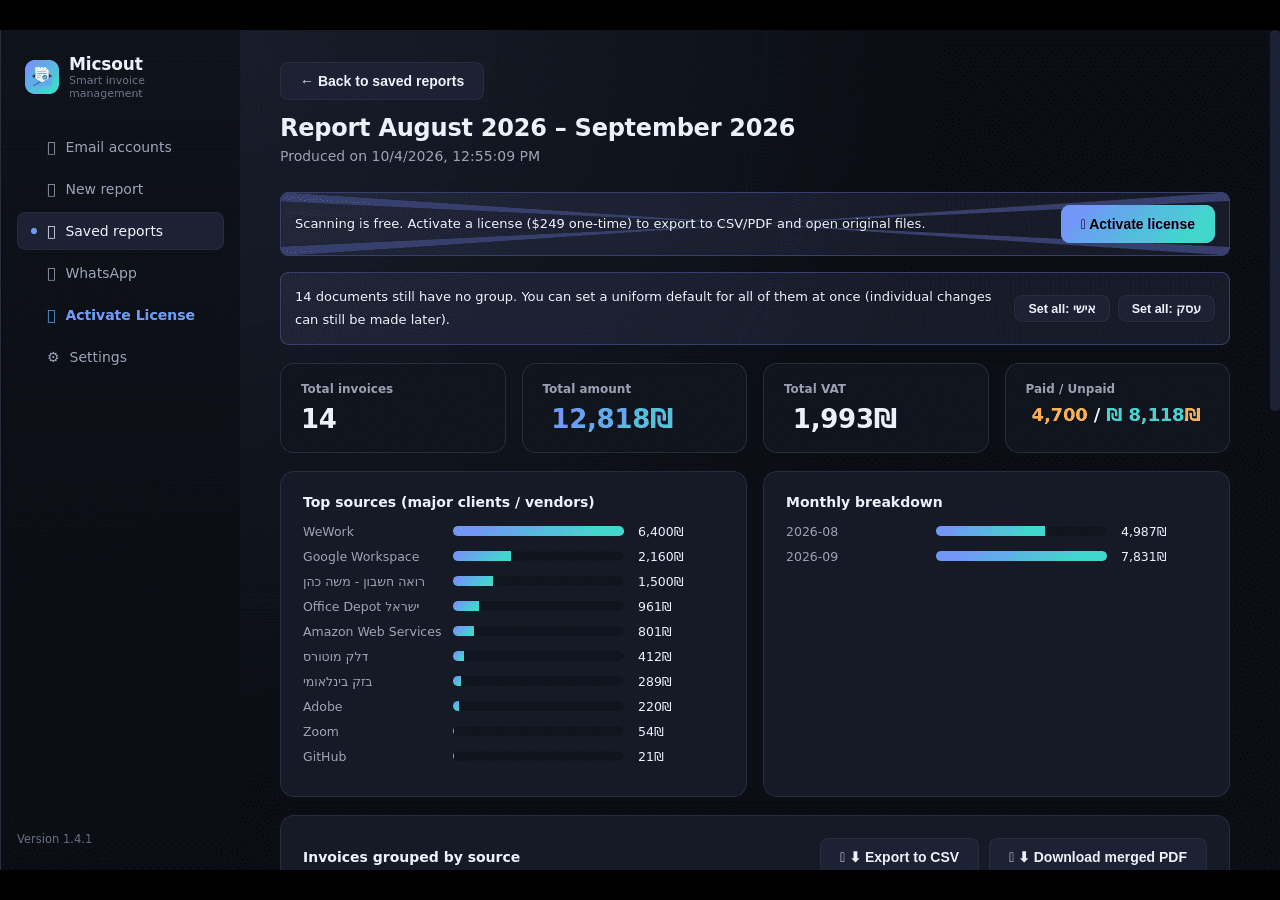Open Email accounts in sidebar
1280x900 pixels.
click(x=120, y=147)
